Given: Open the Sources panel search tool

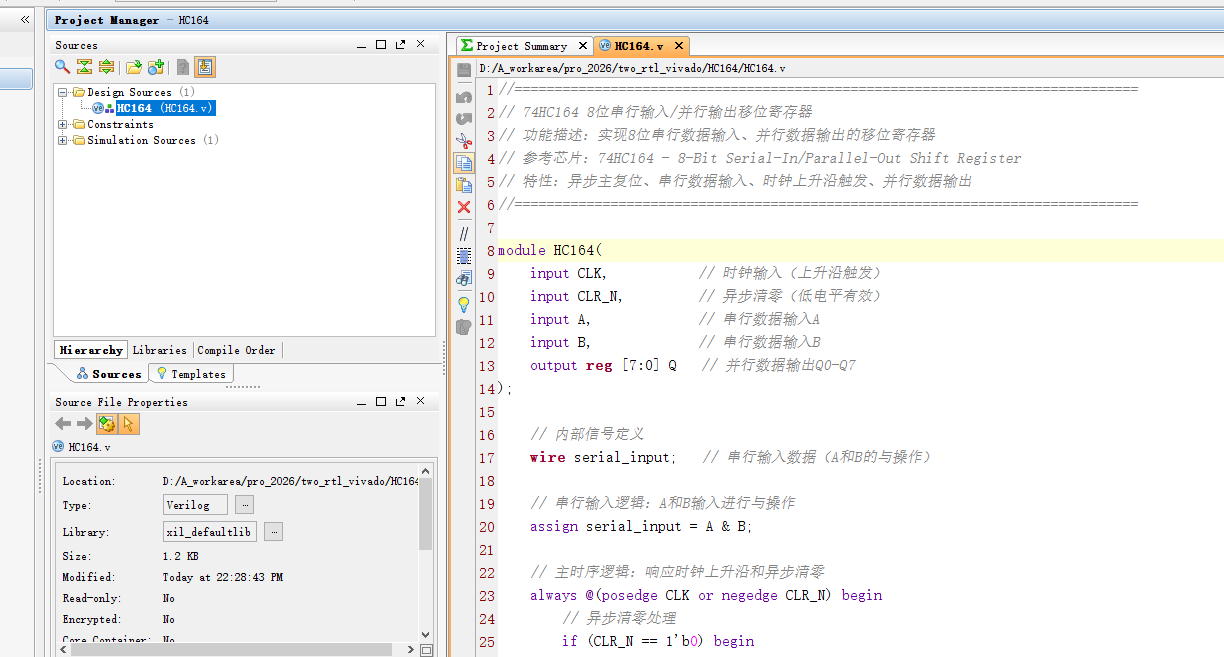Looking at the screenshot, I should coord(62,67).
